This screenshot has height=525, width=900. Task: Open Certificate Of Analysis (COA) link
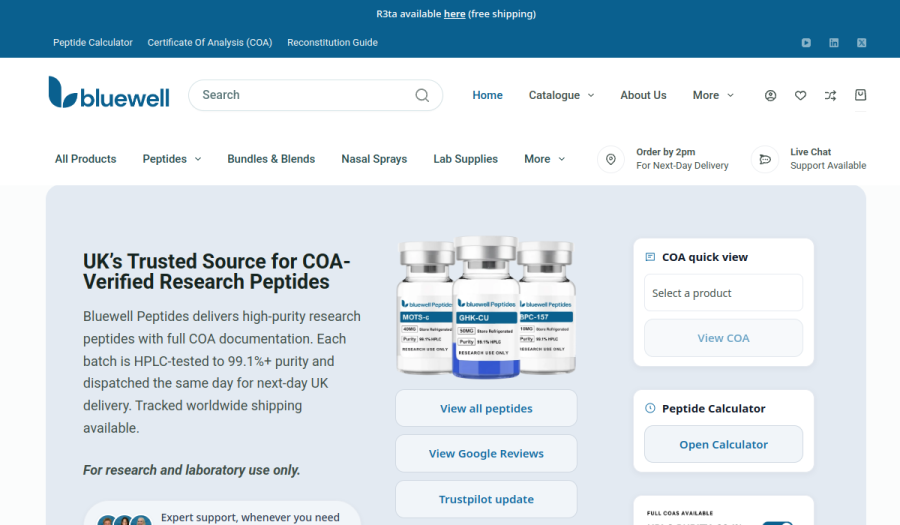click(210, 42)
